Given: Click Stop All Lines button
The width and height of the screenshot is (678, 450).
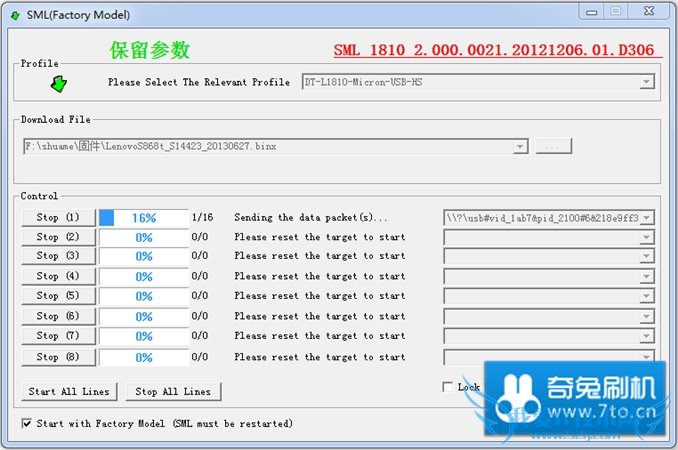Looking at the screenshot, I should click(x=173, y=392).
